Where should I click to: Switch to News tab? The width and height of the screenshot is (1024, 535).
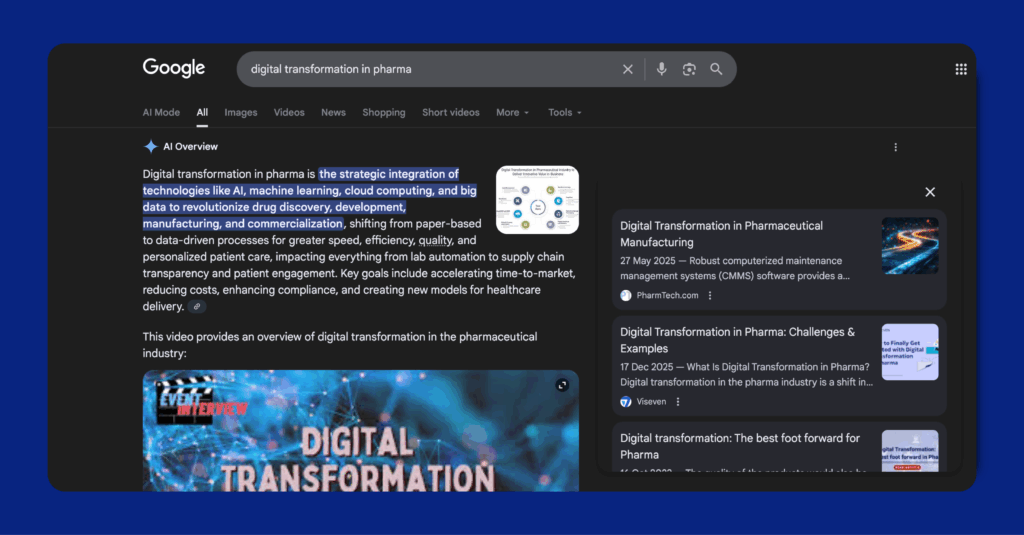pos(333,112)
